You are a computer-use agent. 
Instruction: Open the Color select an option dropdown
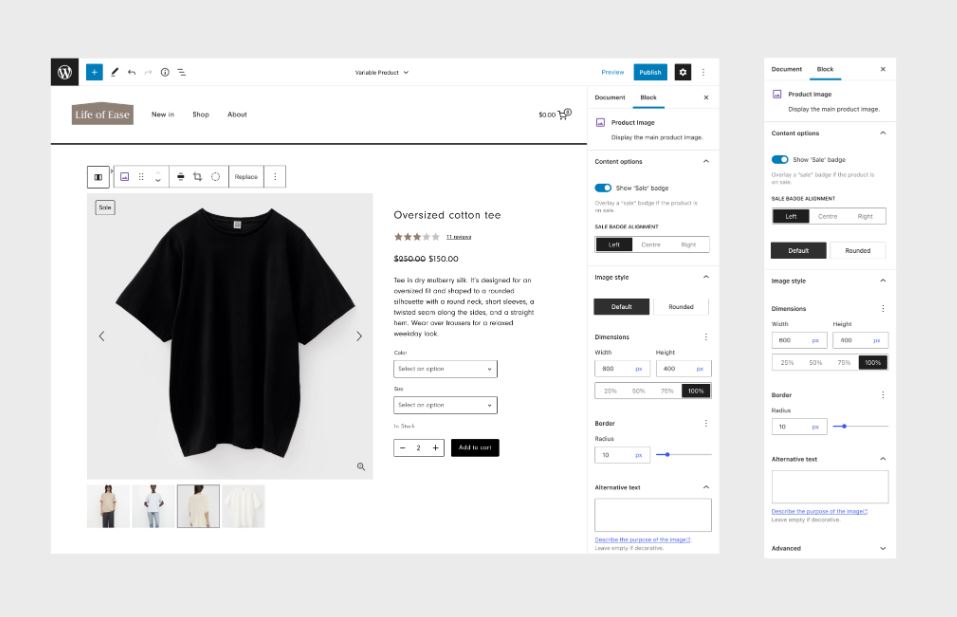click(445, 369)
